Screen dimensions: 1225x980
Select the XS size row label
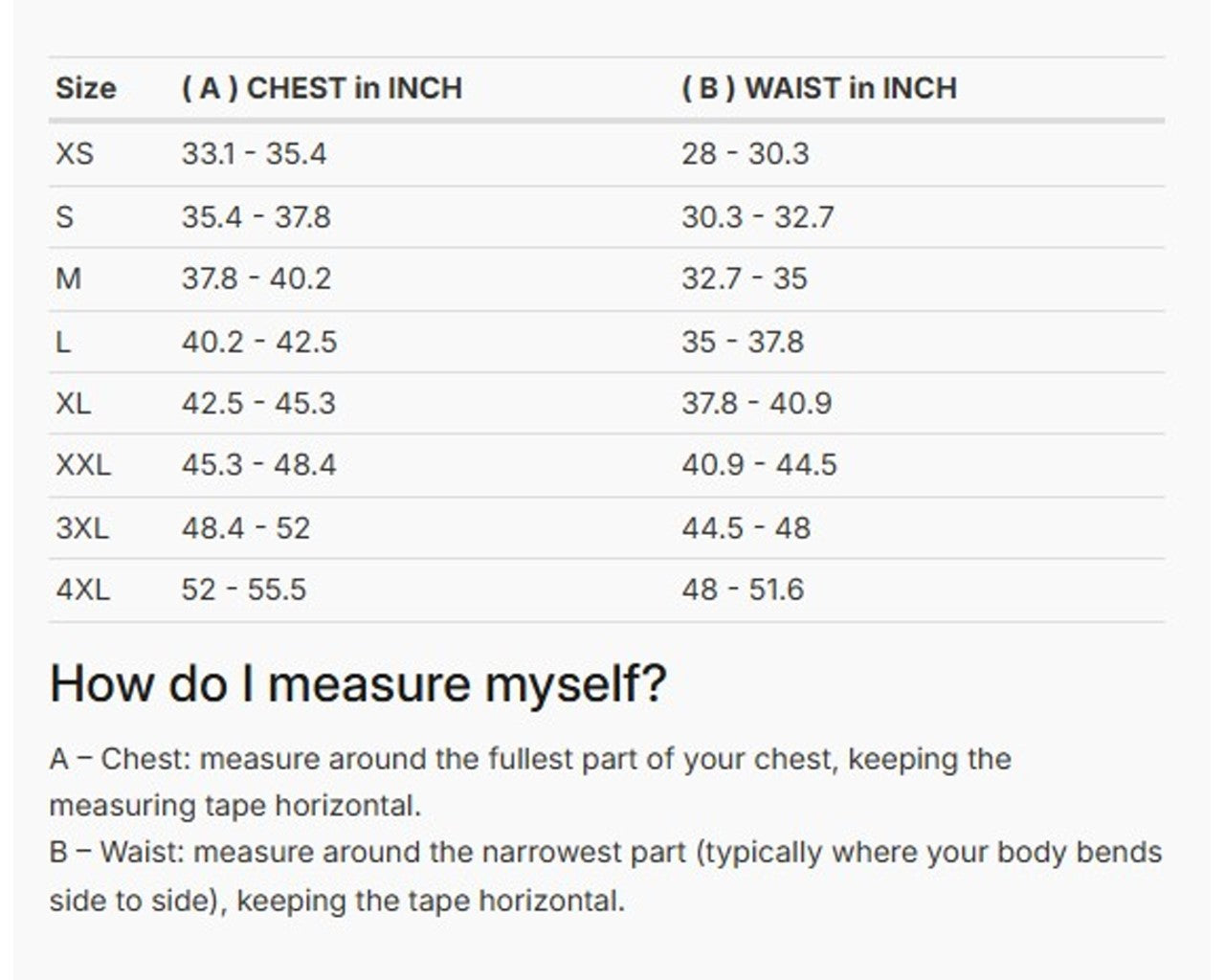[x=75, y=153]
